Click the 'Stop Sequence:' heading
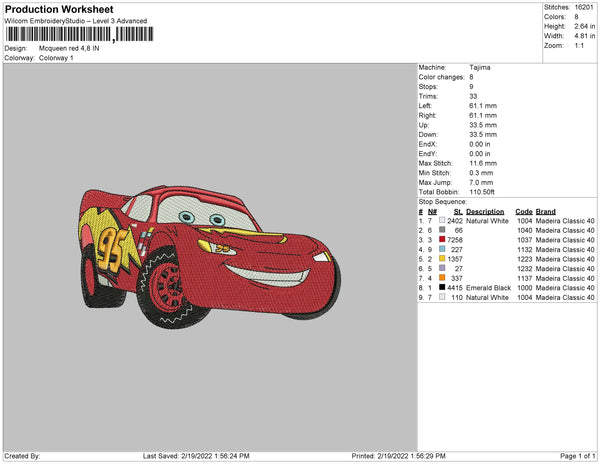This screenshot has height=464, width=600. pos(442,202)
